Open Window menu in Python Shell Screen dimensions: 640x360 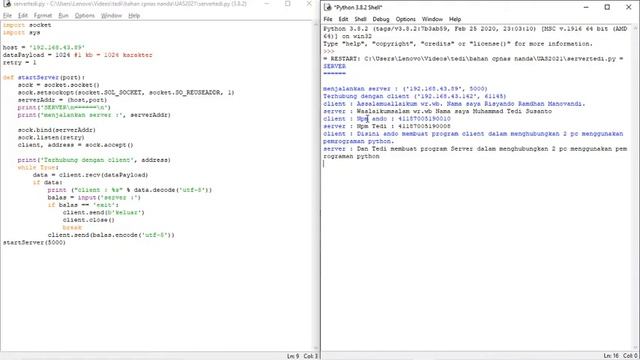click(432, 19)
